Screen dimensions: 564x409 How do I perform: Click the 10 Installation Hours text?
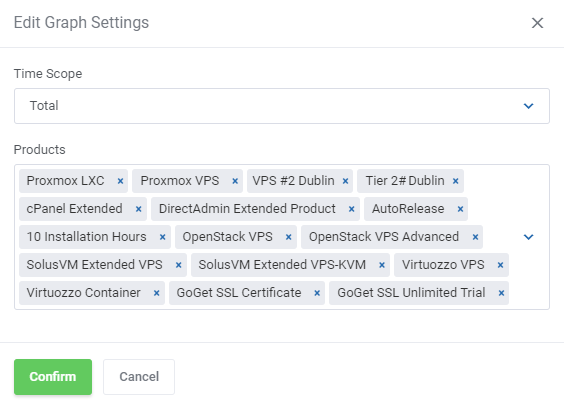(x=86, y=237)
